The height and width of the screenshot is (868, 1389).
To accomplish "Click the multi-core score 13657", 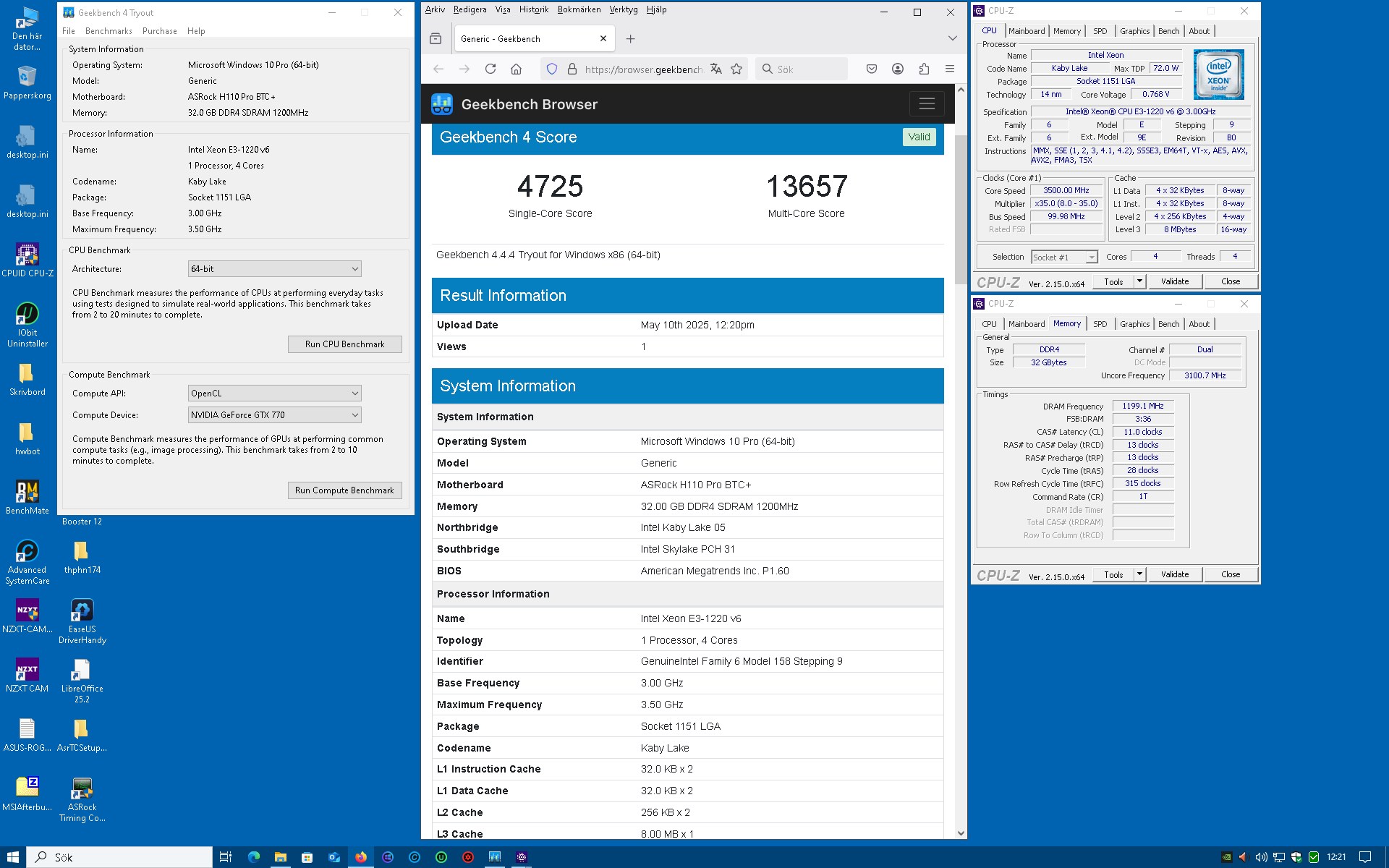I will pyautogui.click(x=807, y=187).
